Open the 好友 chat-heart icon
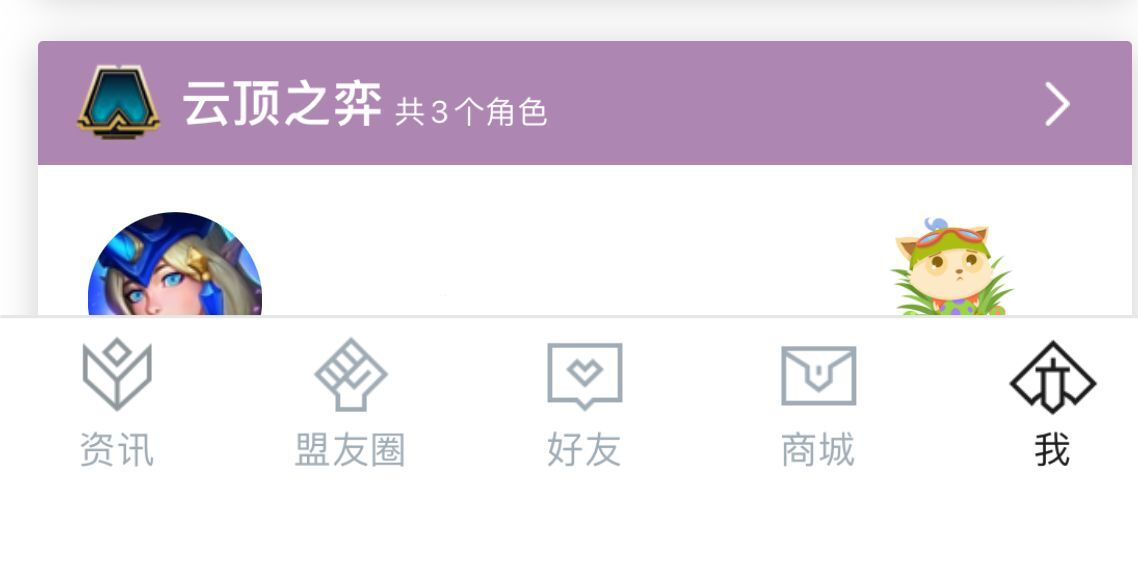Screen dimensions: 1138x574 584,376
